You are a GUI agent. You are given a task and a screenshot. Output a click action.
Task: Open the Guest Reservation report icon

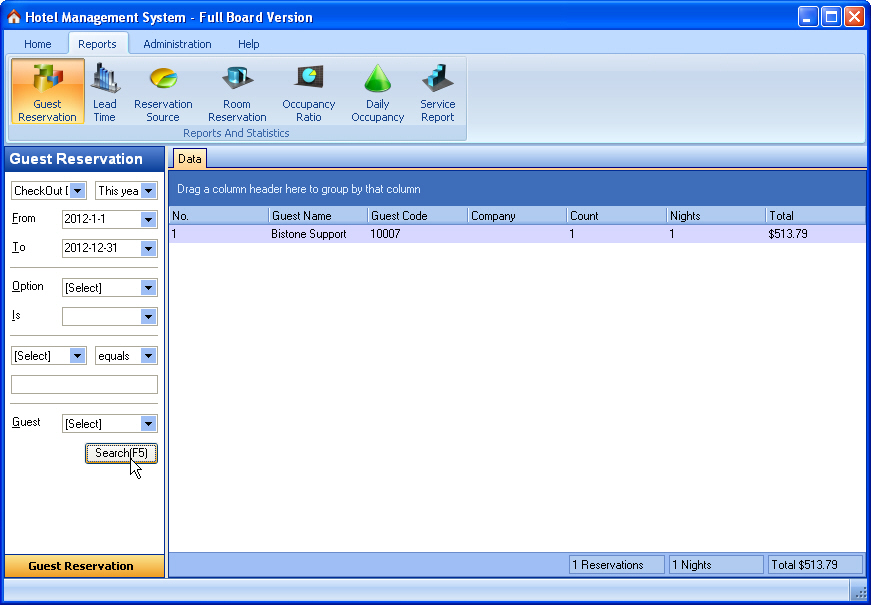[x=47, y=92]
